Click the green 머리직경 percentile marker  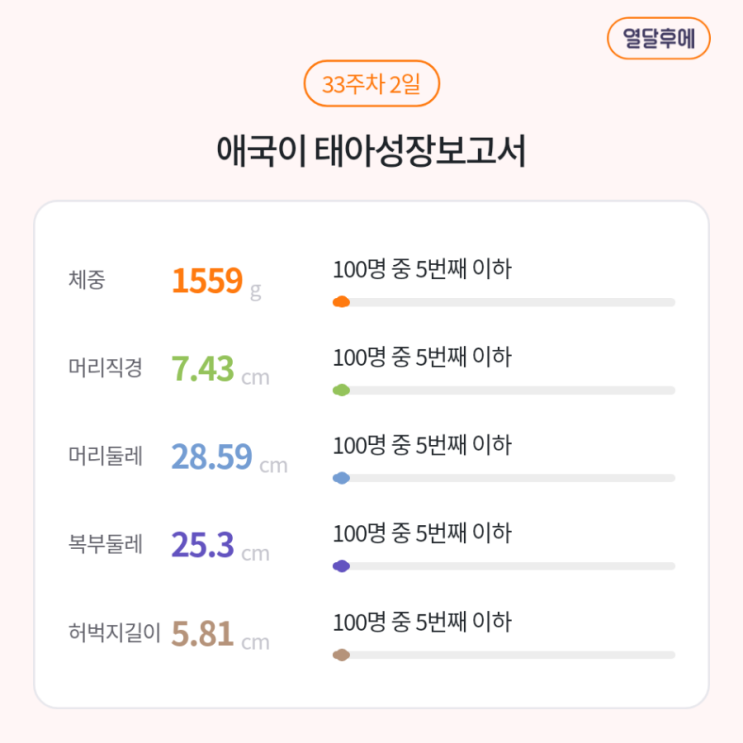(341, 390)
